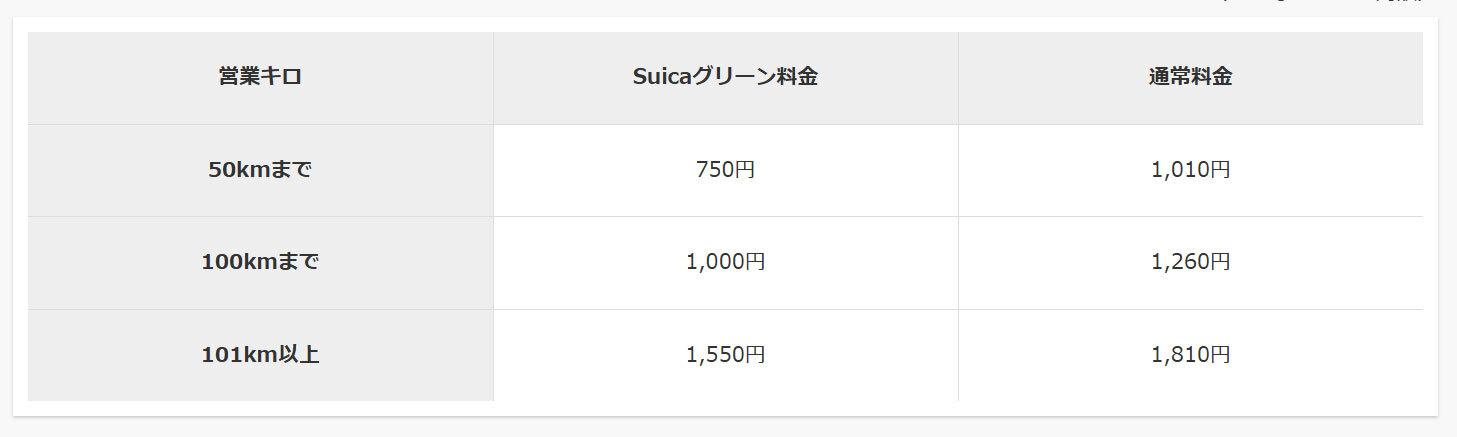Click the 1,000円 price cell

click(x=725, y=262)
